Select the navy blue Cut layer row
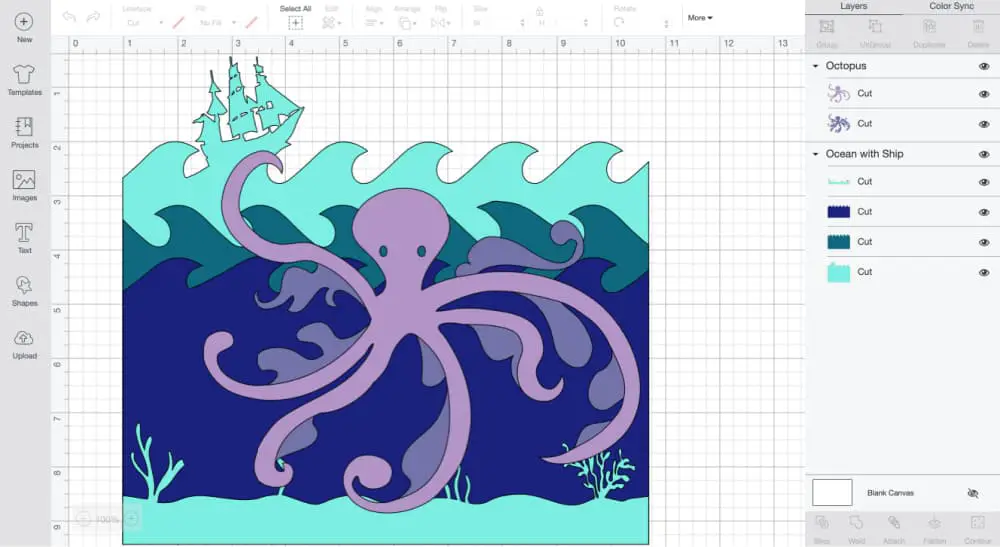 click(x=902, y=212)
